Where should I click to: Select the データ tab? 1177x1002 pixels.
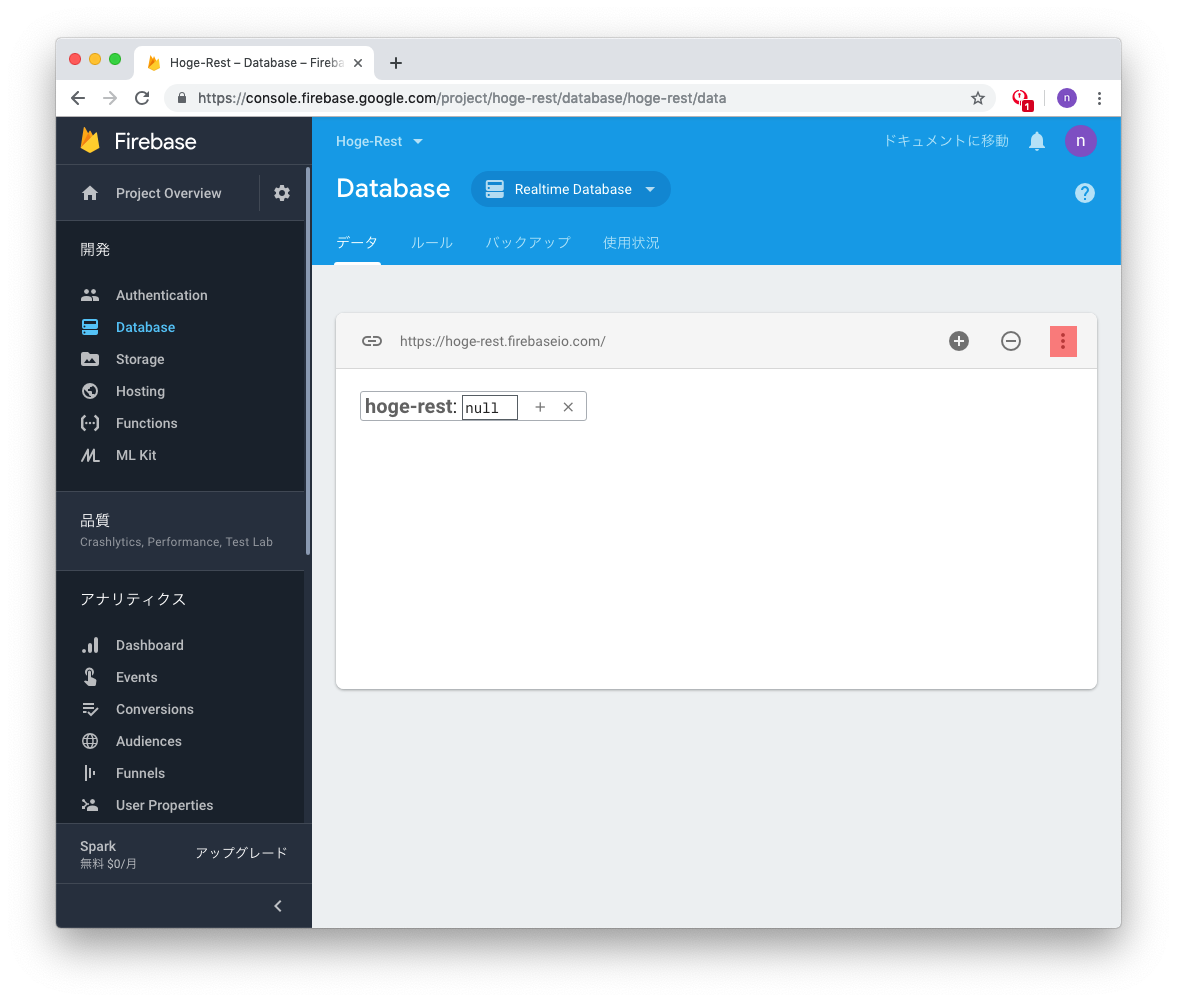(357, 242)
